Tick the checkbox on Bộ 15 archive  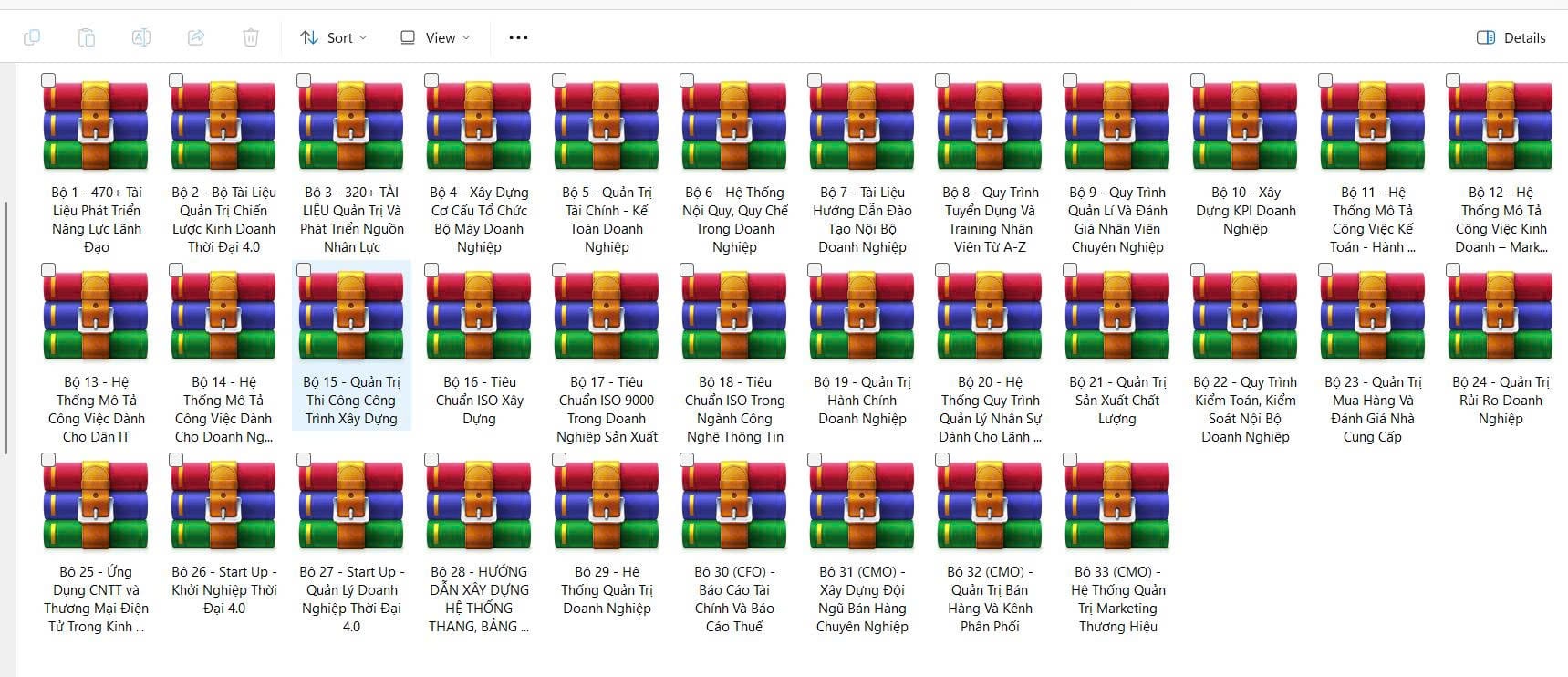tap(304, 270)
